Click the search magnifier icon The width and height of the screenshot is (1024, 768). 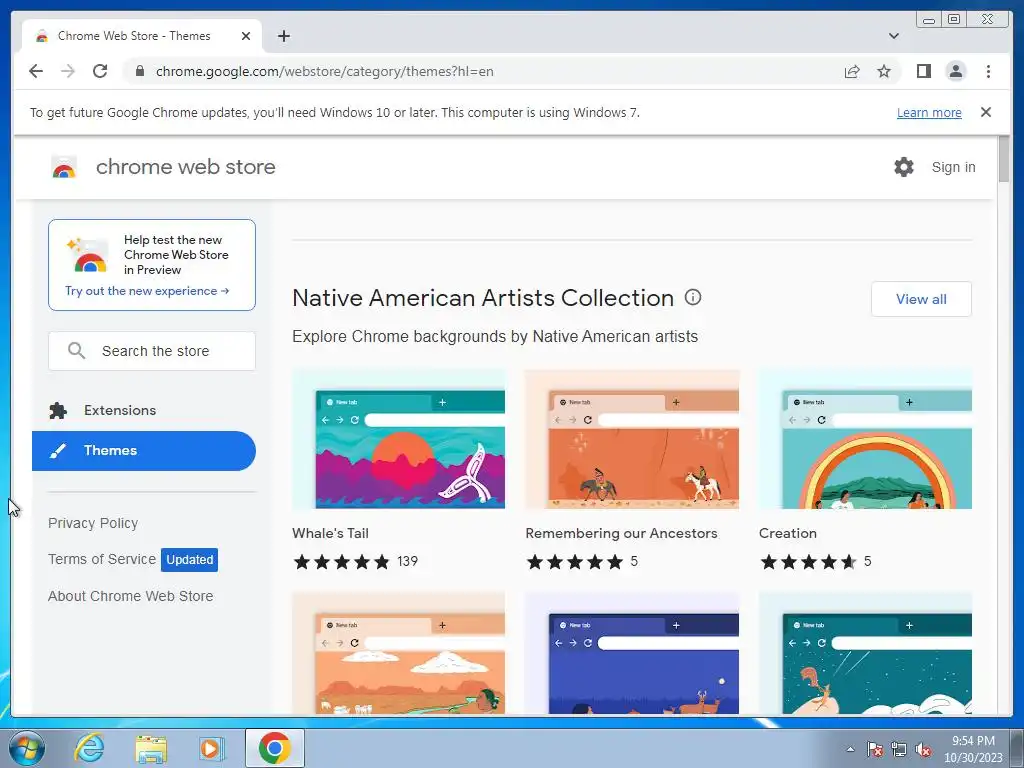tap(76, 351)
